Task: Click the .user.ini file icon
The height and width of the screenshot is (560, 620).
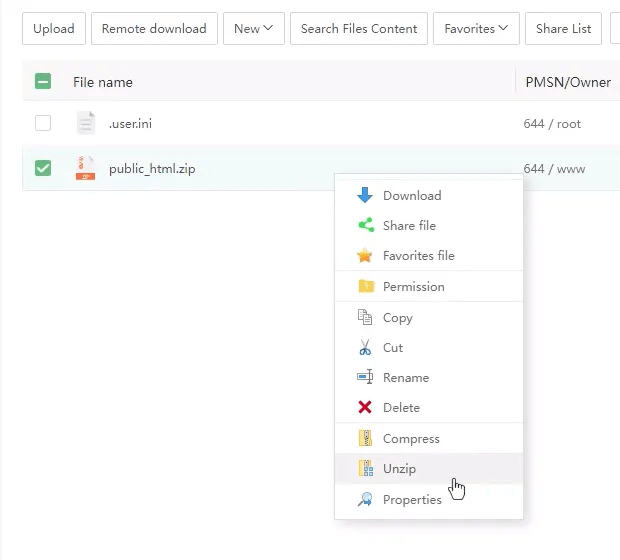Action: coord(86,123)
